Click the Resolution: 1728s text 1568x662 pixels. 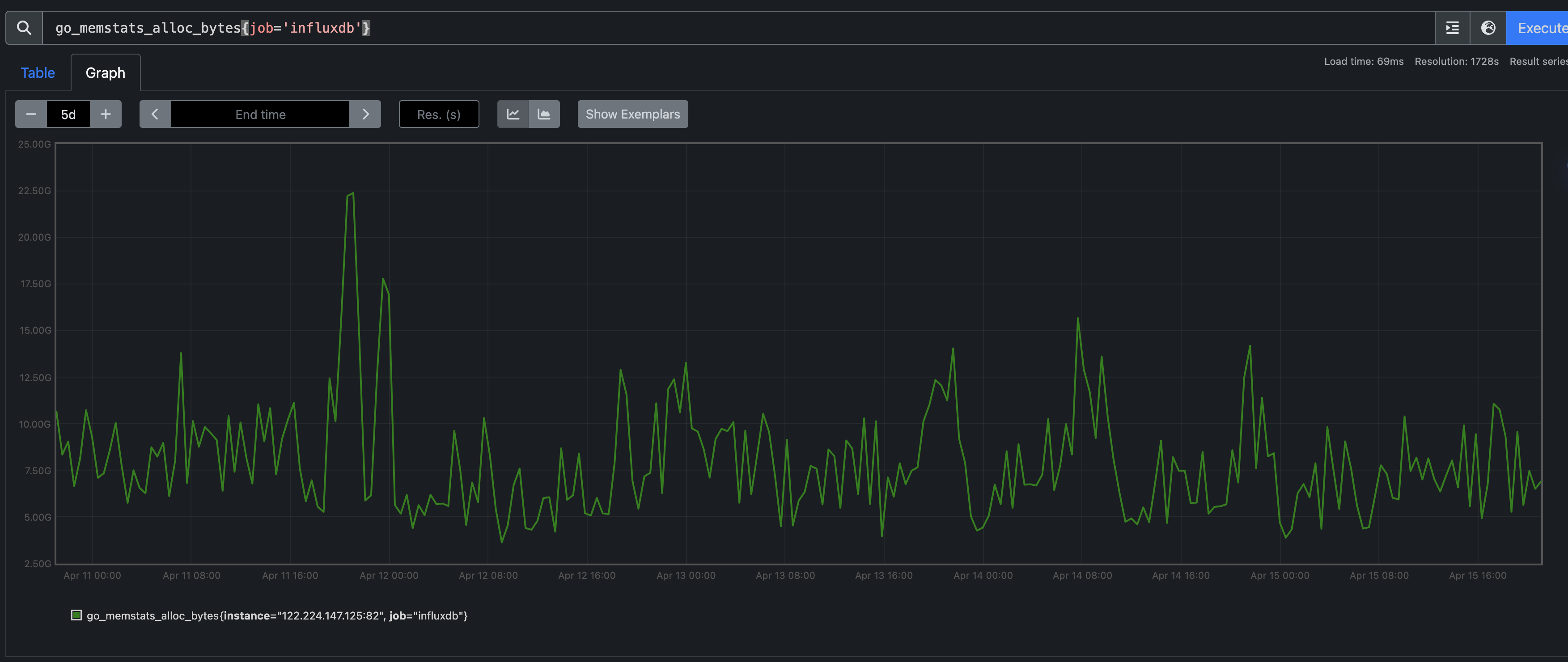[x=1456, y=62]
